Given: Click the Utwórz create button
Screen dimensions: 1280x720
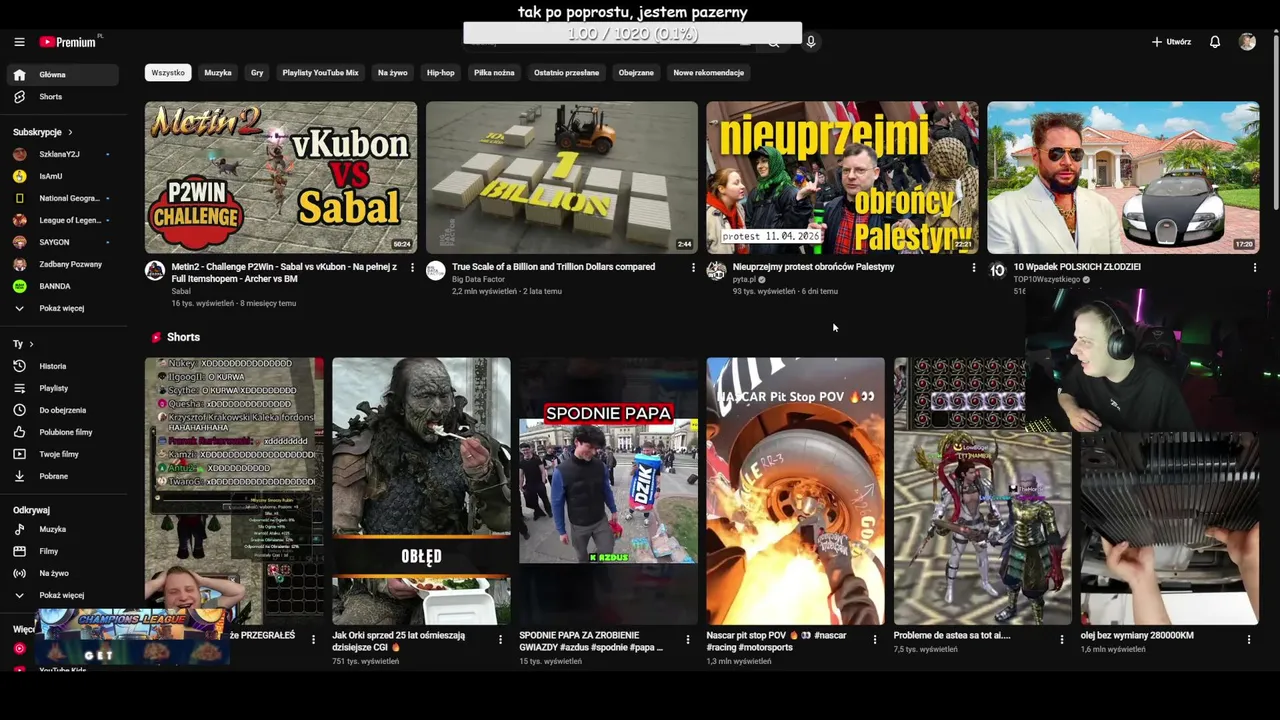Looking at the screenshot, I should (1171, 42).
